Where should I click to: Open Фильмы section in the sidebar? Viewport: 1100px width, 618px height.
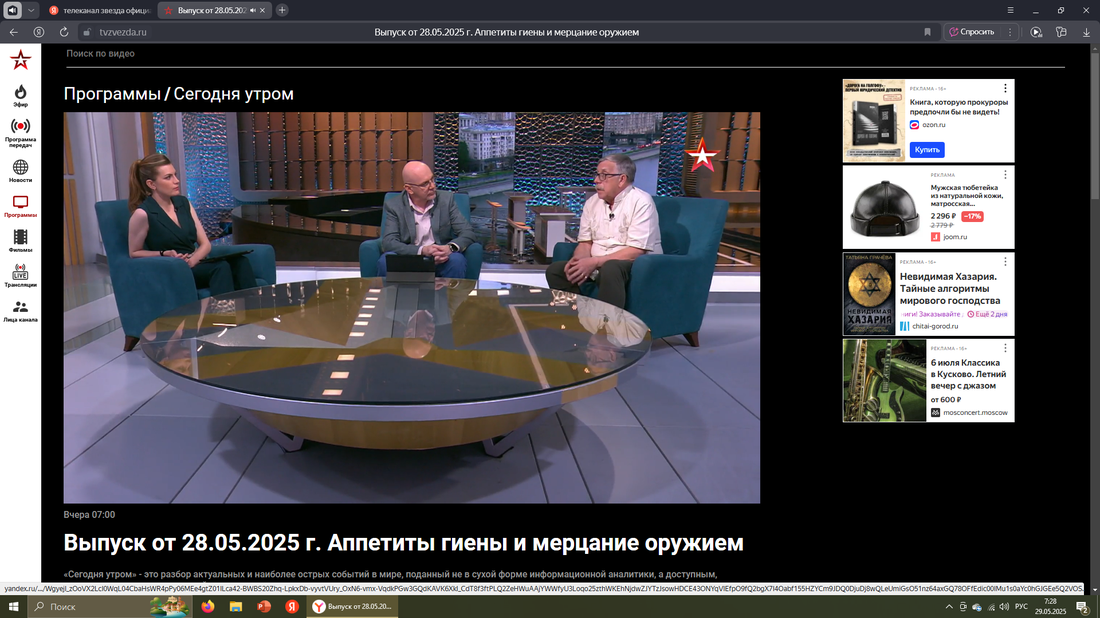coord(20,241)
